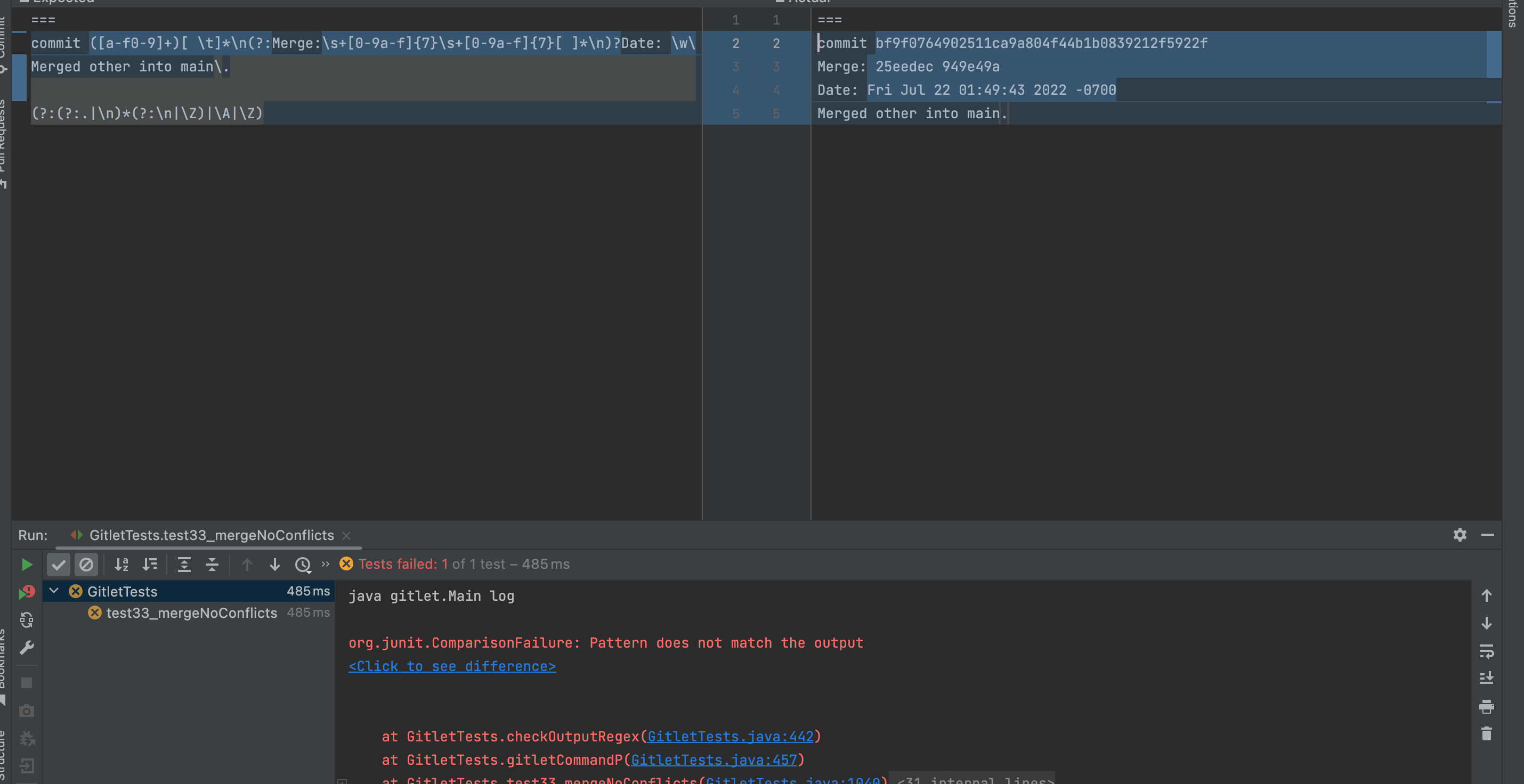Show more toolbar actions chevron
This screenshot has width=1524, height=784.
click(x=326, y=564)
